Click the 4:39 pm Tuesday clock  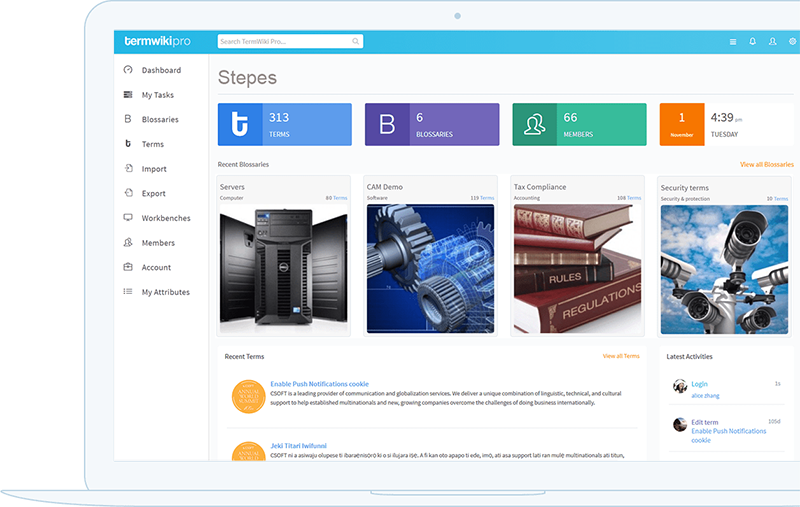pos(727,124)
